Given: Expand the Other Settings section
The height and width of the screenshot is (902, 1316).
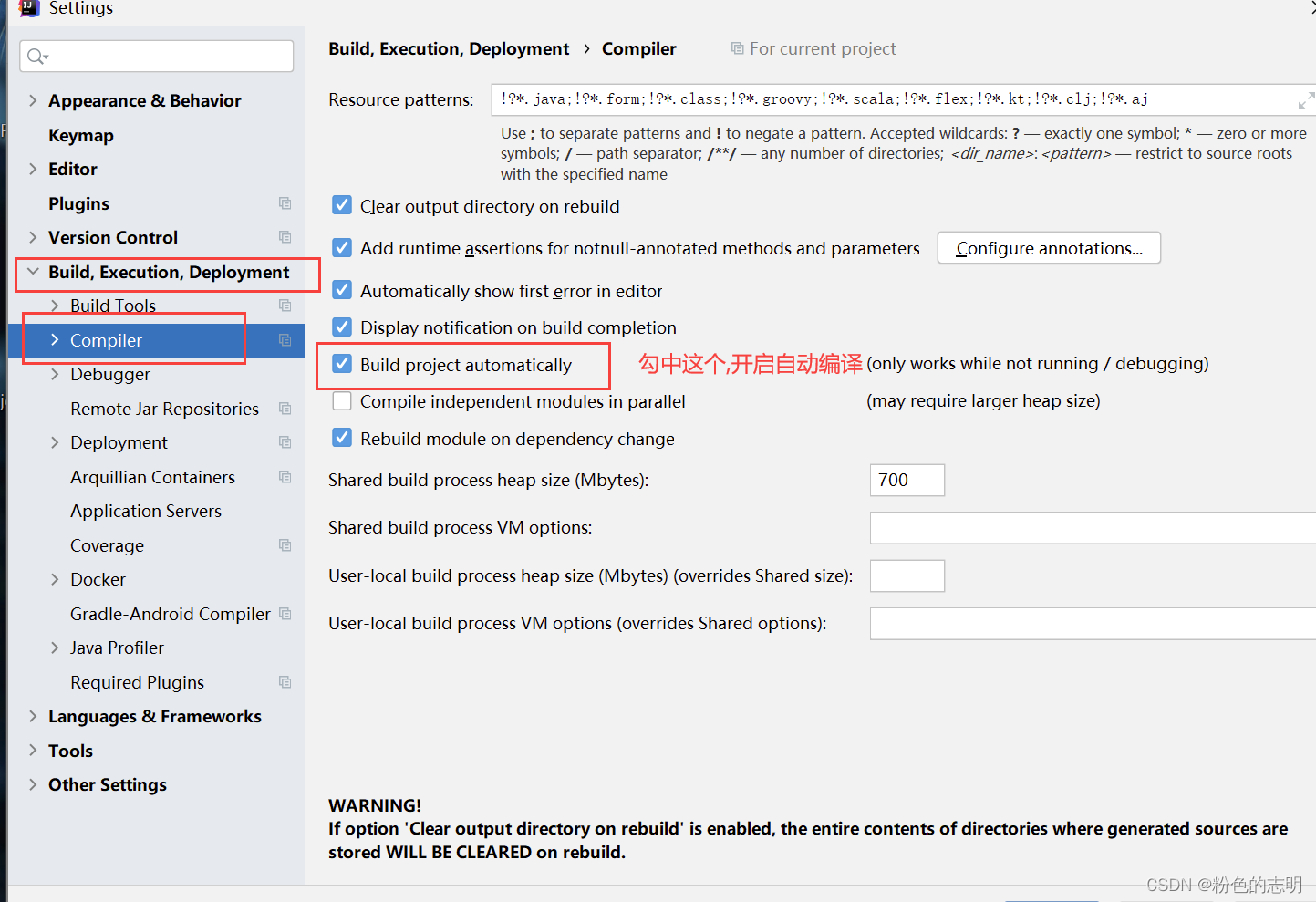Looking at the screenshot, I should coord(33,784).
